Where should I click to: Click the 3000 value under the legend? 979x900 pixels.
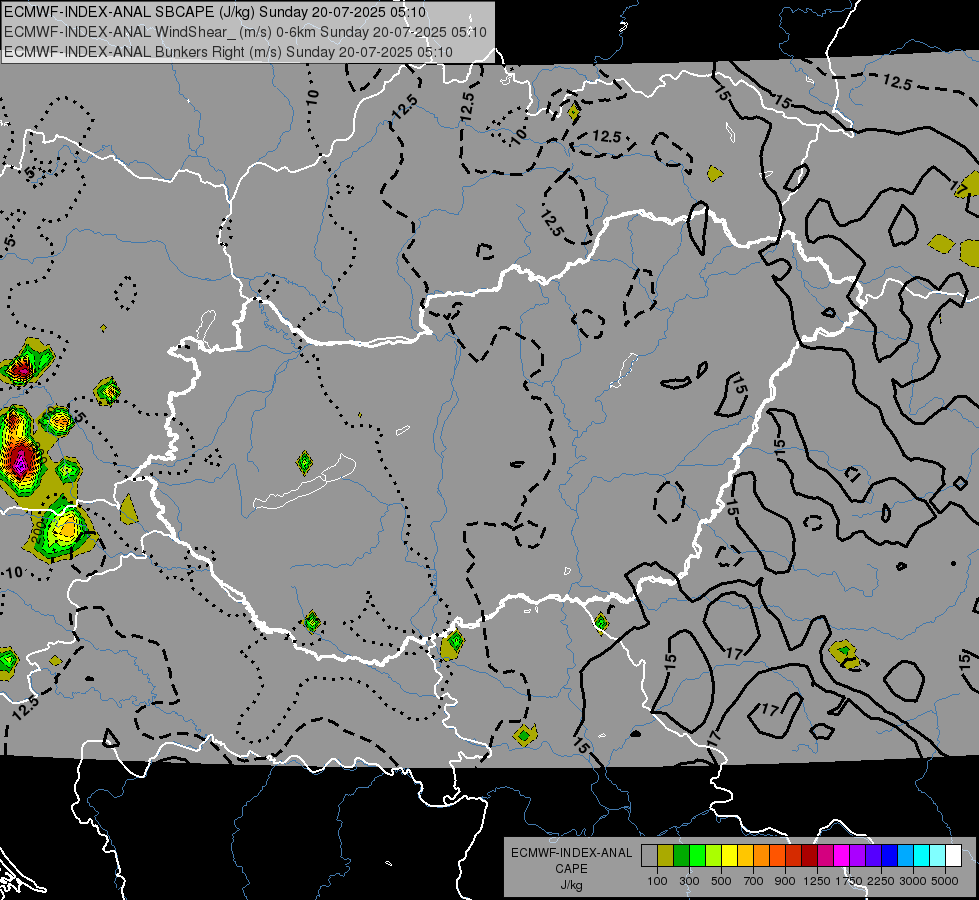click(x=913, y=881)
